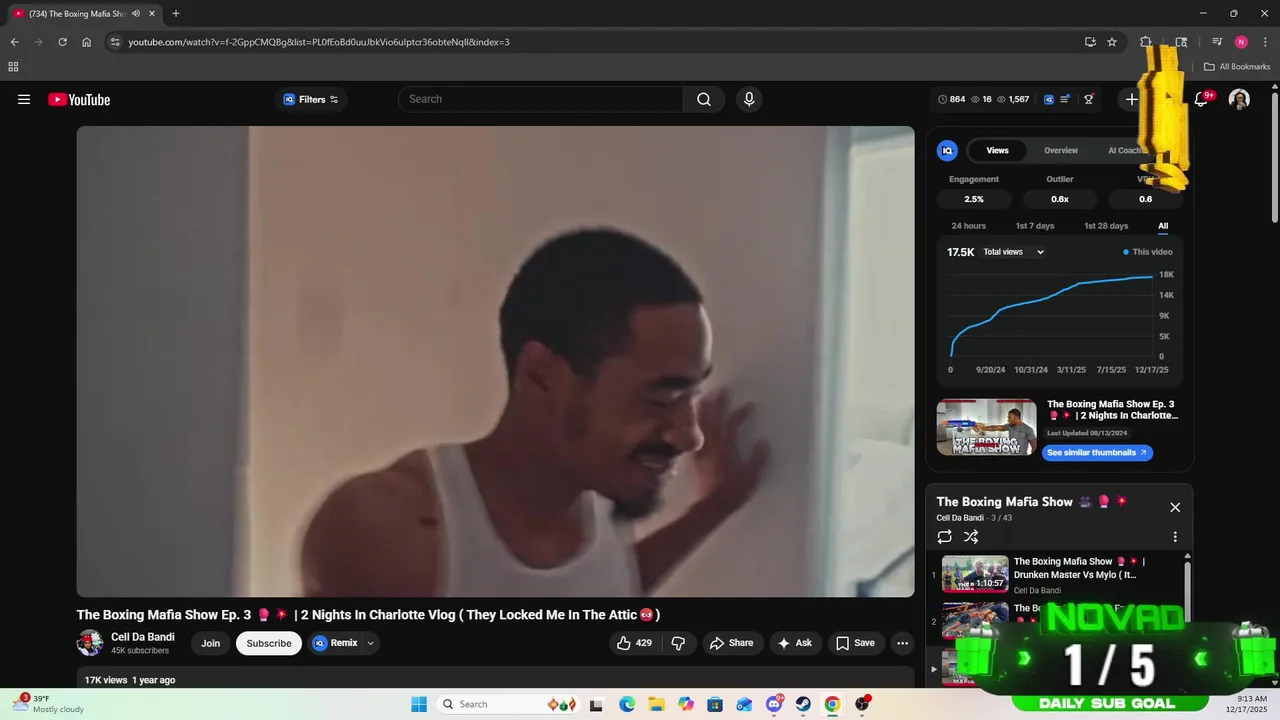This screenshot has width=1280, height=720.
Task: Open Chrome tab search dropdown
Action: [x=1181, y=42]
